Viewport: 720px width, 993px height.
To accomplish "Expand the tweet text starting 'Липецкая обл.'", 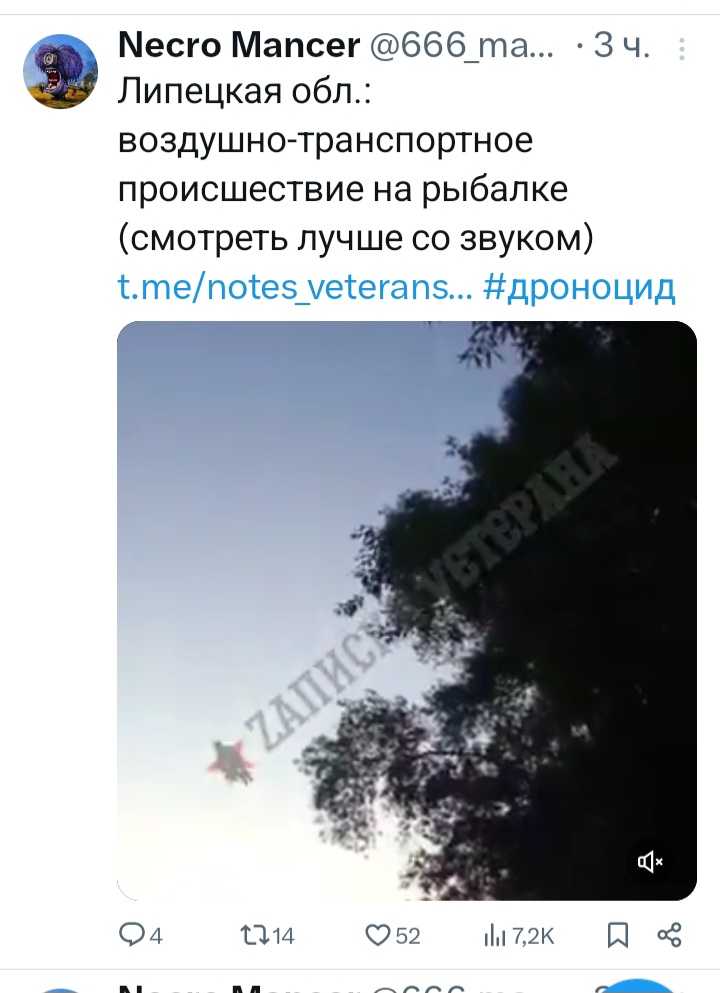I will pyautogui.click(x=356, y=165).
